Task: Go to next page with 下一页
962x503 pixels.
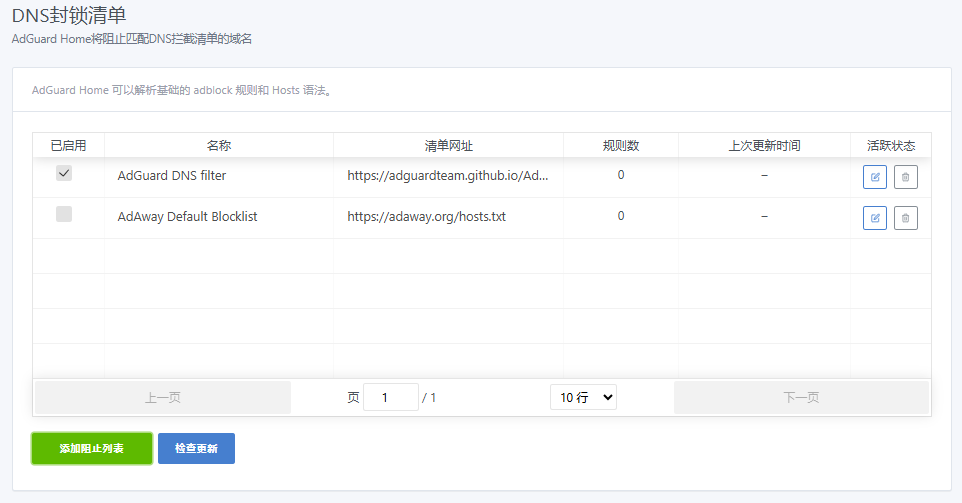Action: click(x=801, y=397)
